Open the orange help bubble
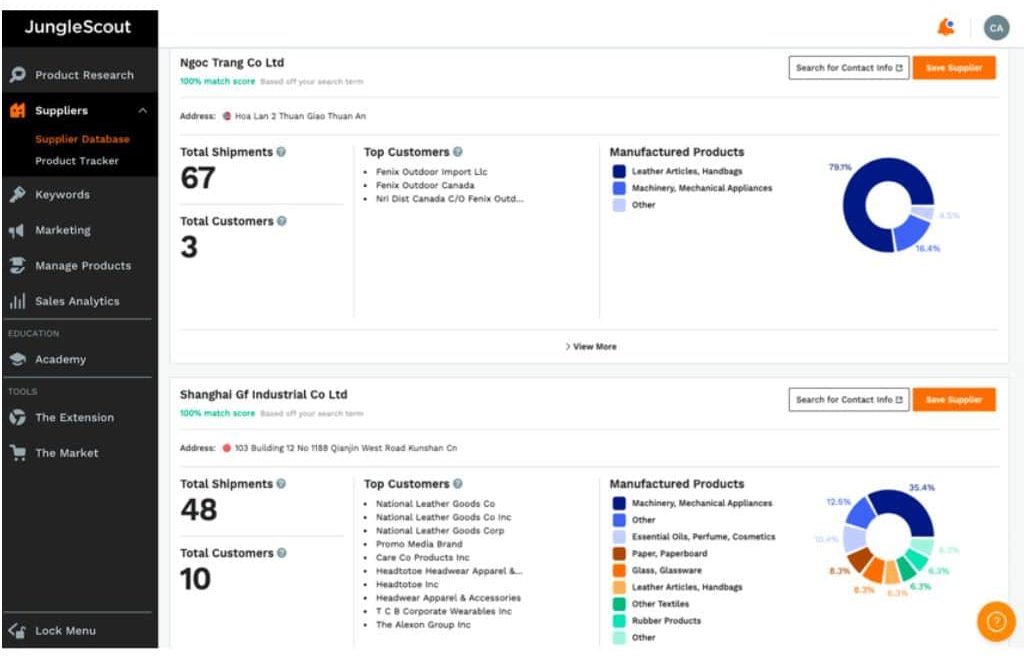 pos(996,621)
